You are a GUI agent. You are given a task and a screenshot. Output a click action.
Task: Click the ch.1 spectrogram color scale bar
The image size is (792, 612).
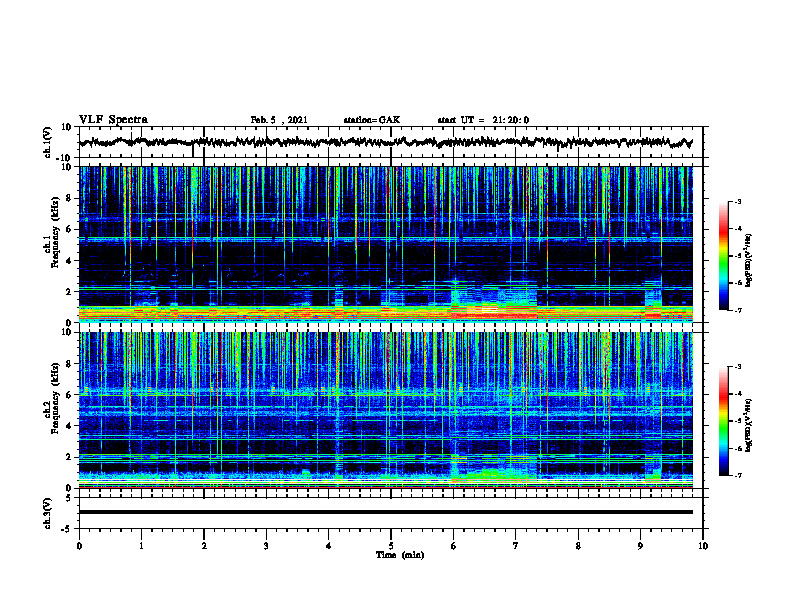point(723,256)
